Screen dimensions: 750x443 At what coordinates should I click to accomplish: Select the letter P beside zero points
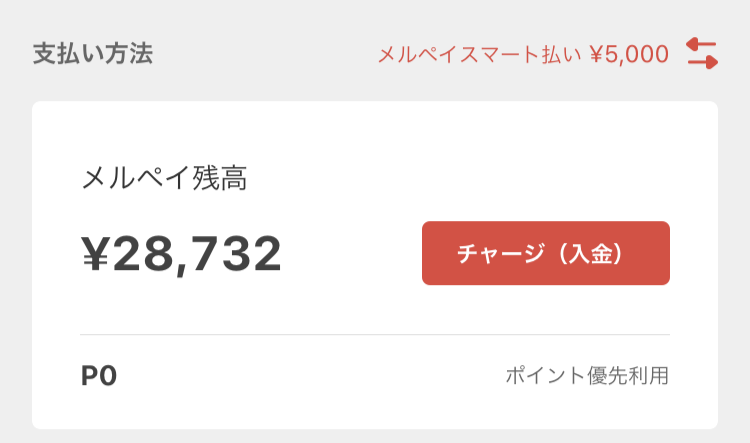click(90, 376)
